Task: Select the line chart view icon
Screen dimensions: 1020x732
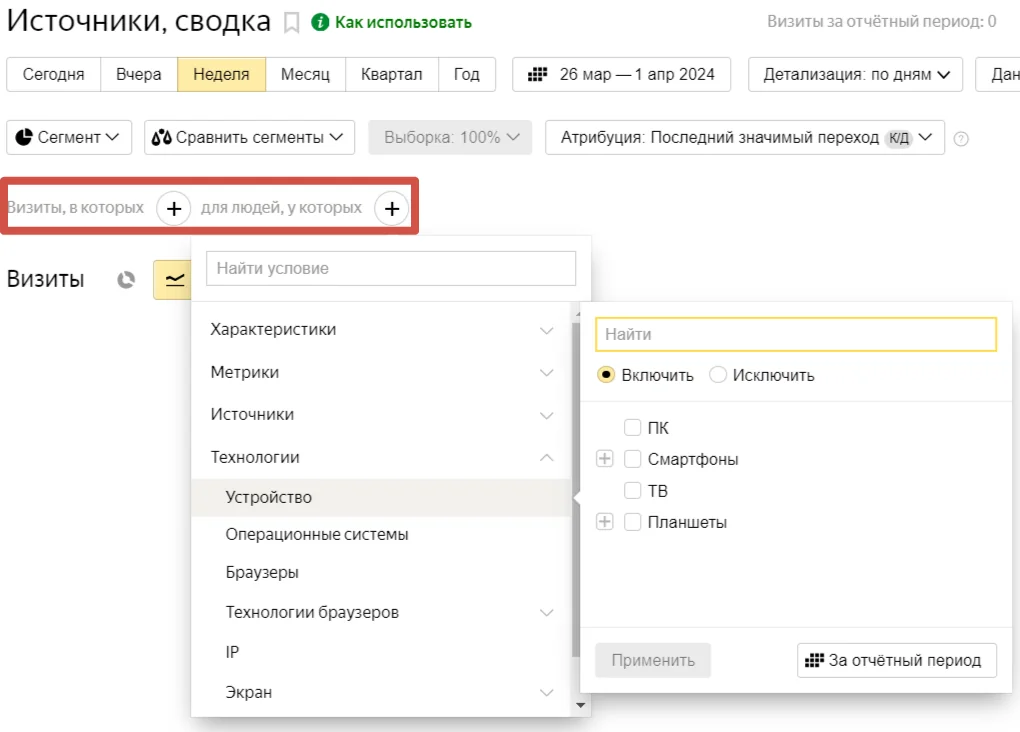Action: click(x=173, y=280)
